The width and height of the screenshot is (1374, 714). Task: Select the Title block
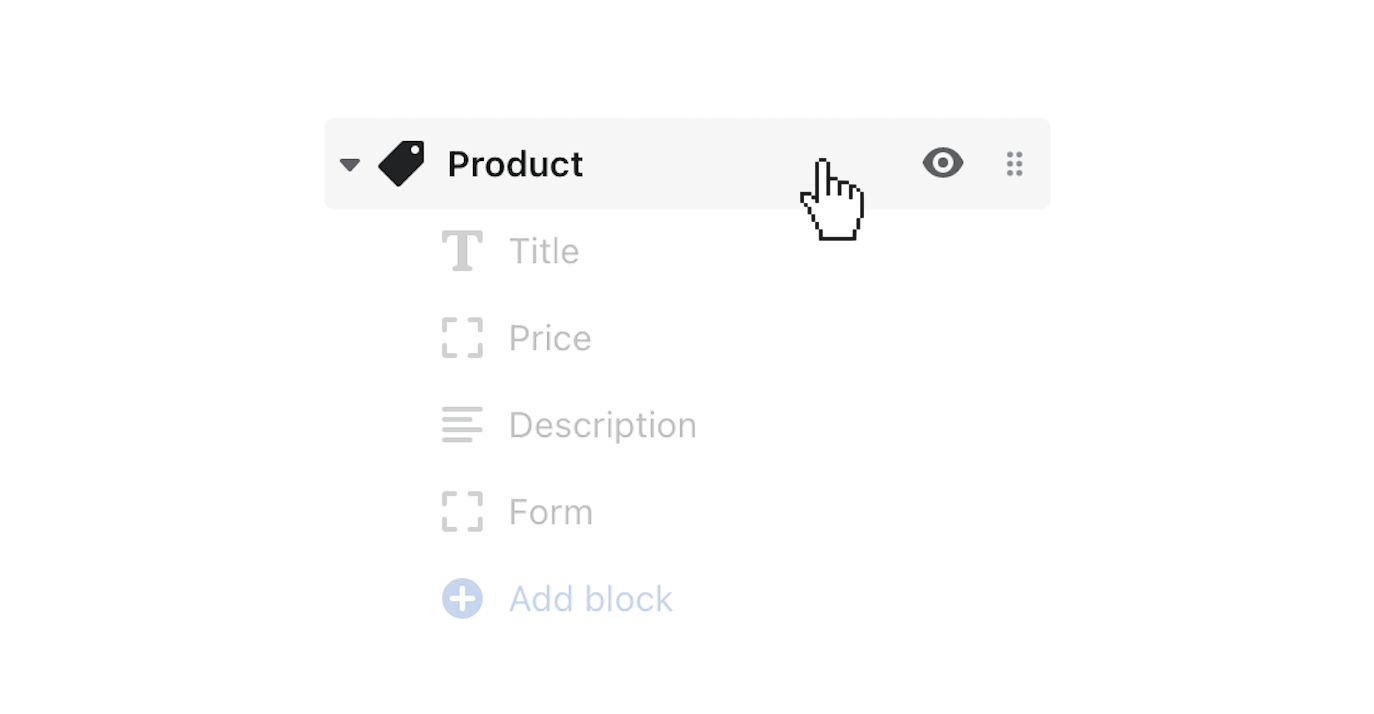coord(544,251)
